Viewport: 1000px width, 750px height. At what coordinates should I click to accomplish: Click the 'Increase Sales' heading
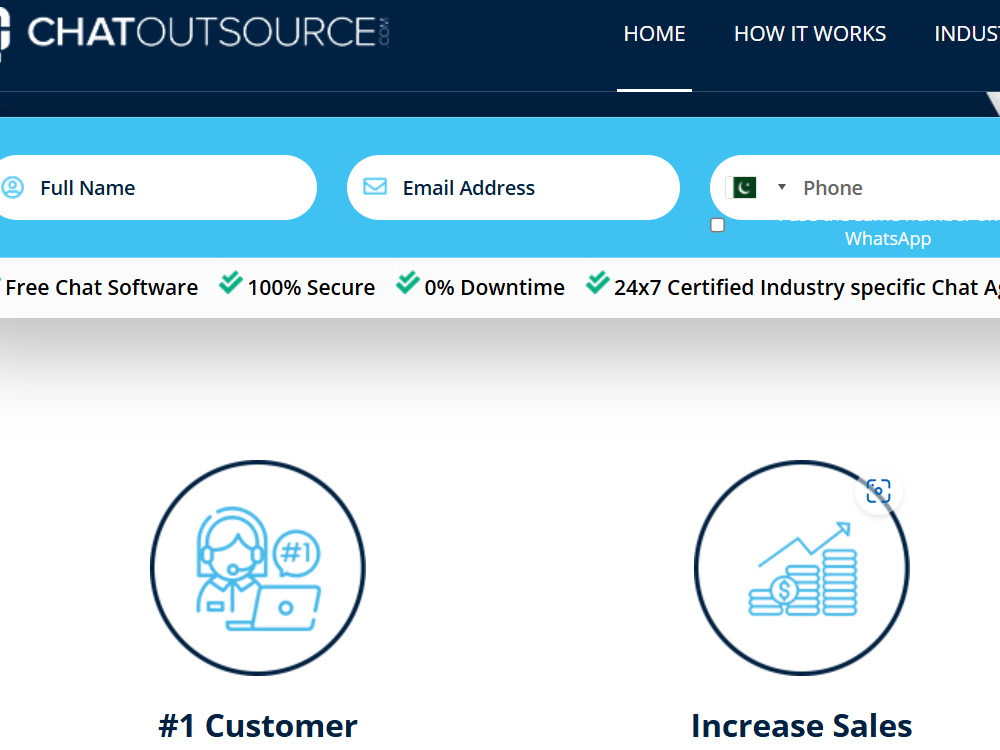coord(802,726)
